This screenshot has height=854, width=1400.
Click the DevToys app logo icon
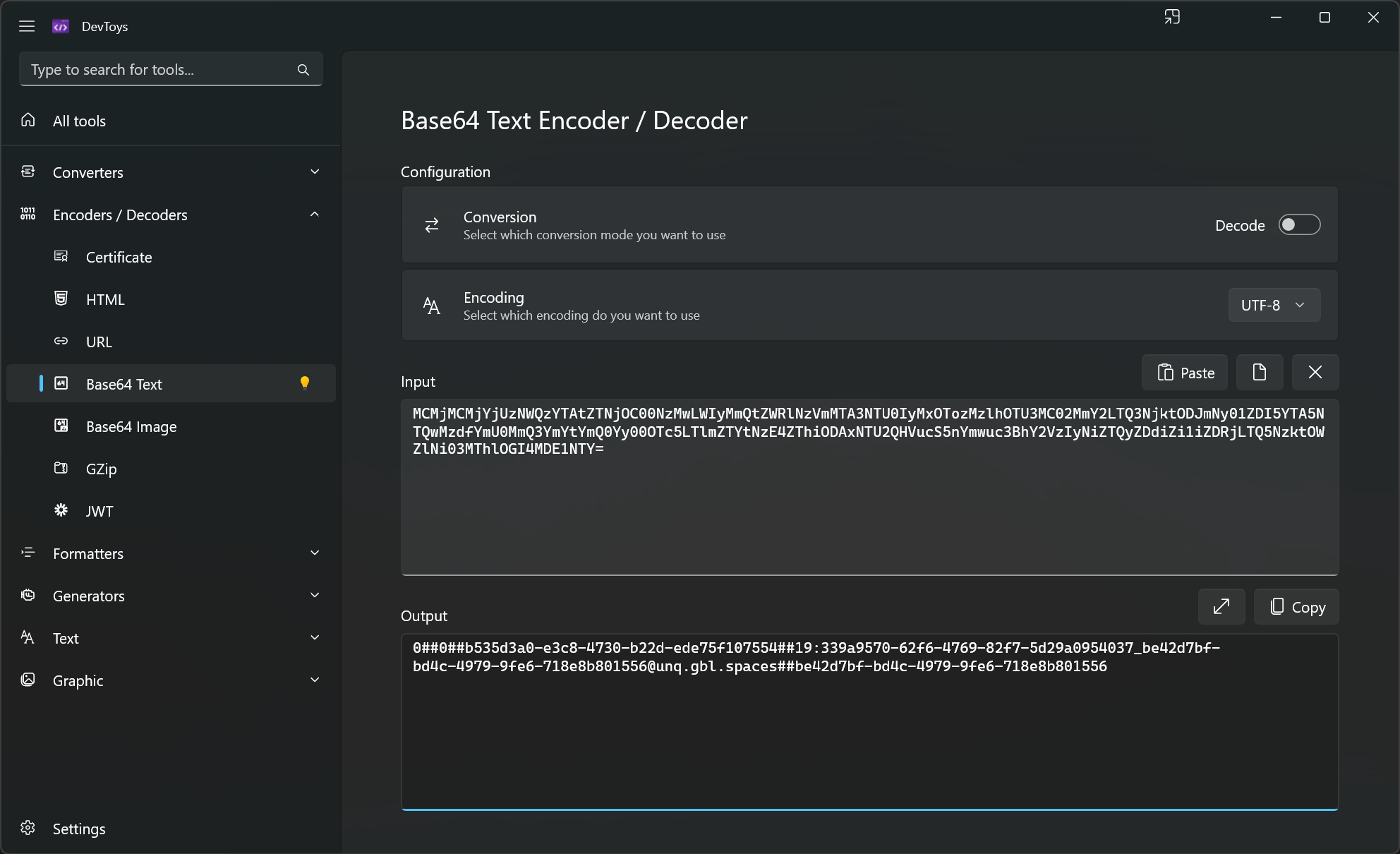point(61,26)
